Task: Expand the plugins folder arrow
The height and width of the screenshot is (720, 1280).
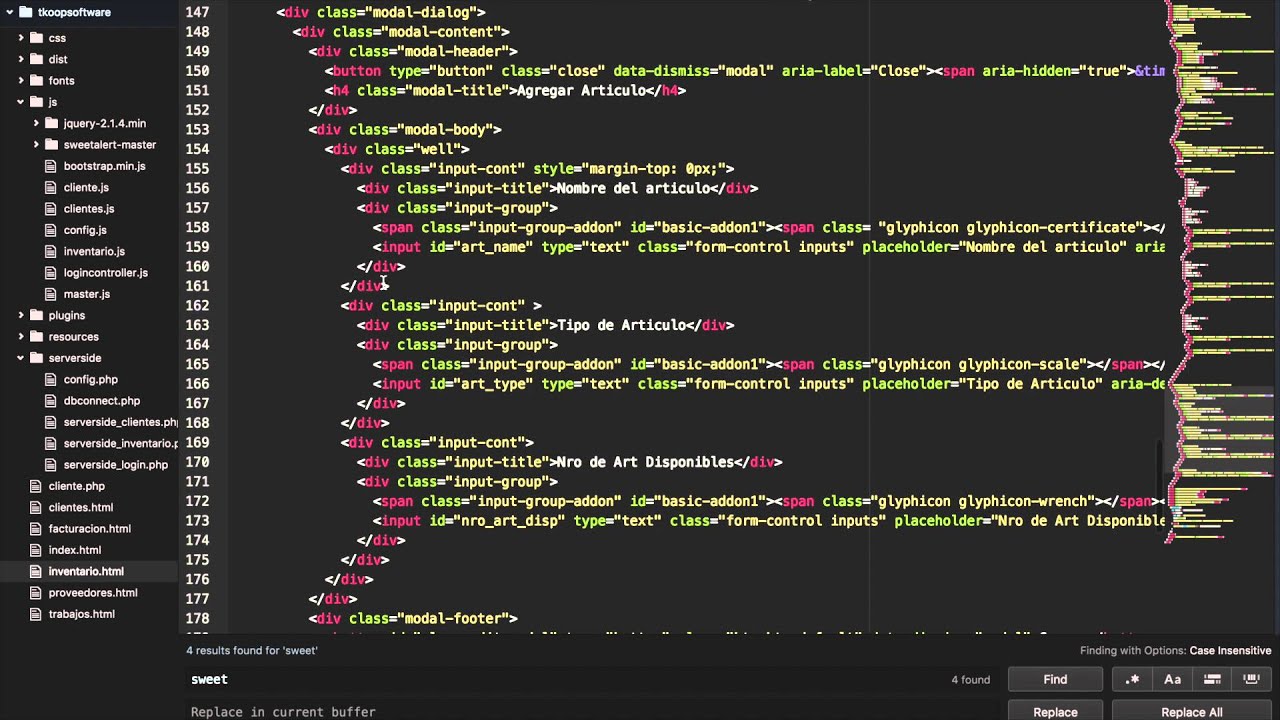Action: [x=21, y=315]
